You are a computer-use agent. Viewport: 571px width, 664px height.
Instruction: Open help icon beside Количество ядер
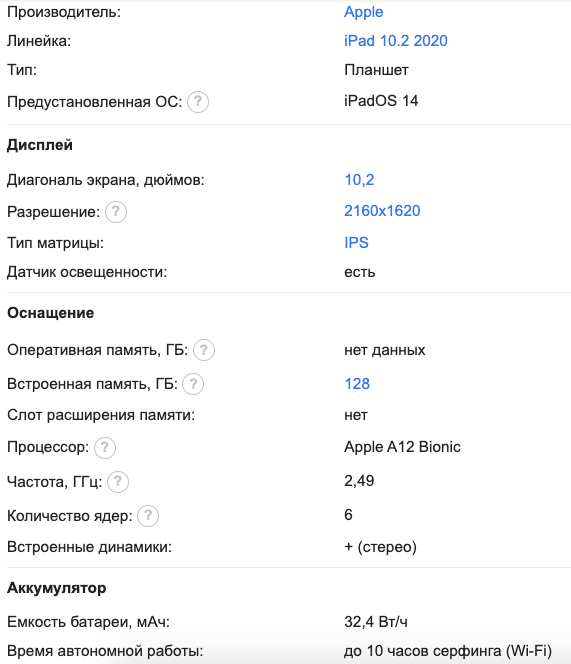(148, 516)
